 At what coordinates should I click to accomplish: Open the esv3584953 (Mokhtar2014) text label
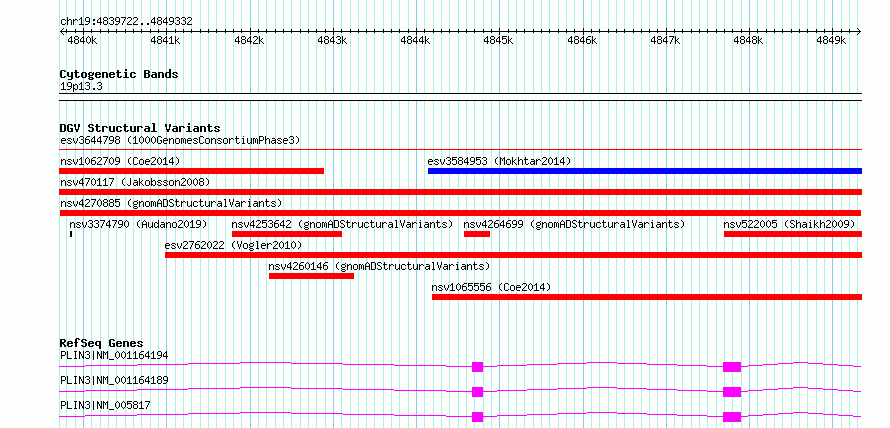(x=499, y=161)
